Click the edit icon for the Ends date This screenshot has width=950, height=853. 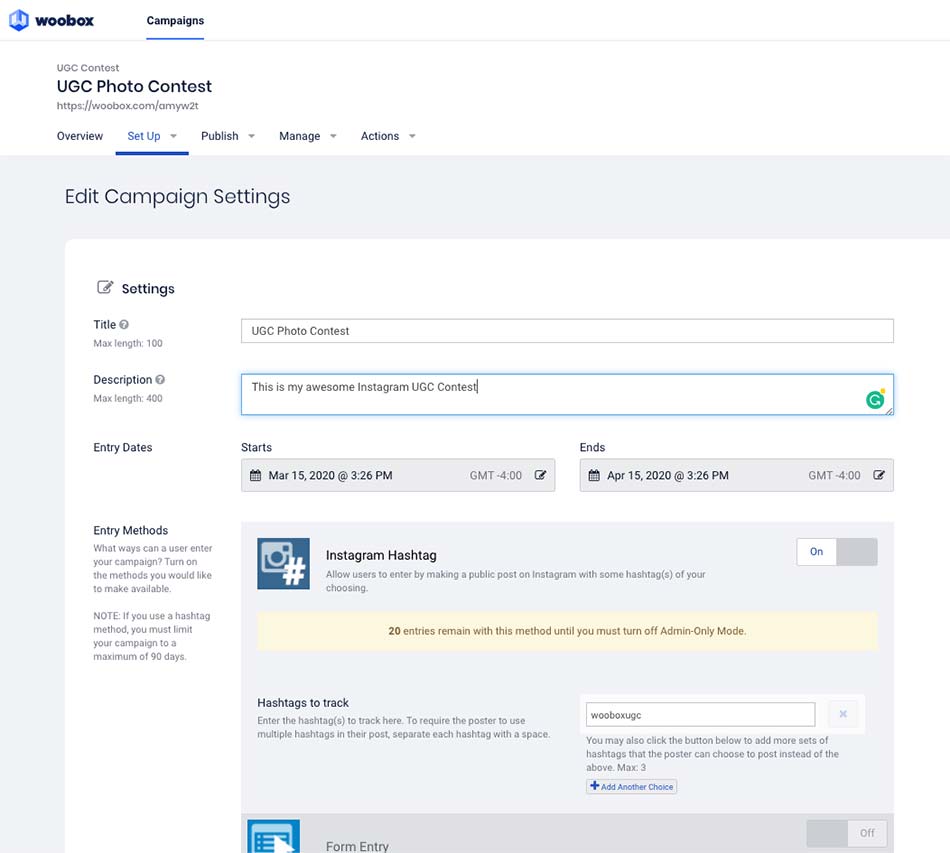(x=879, y=476)
